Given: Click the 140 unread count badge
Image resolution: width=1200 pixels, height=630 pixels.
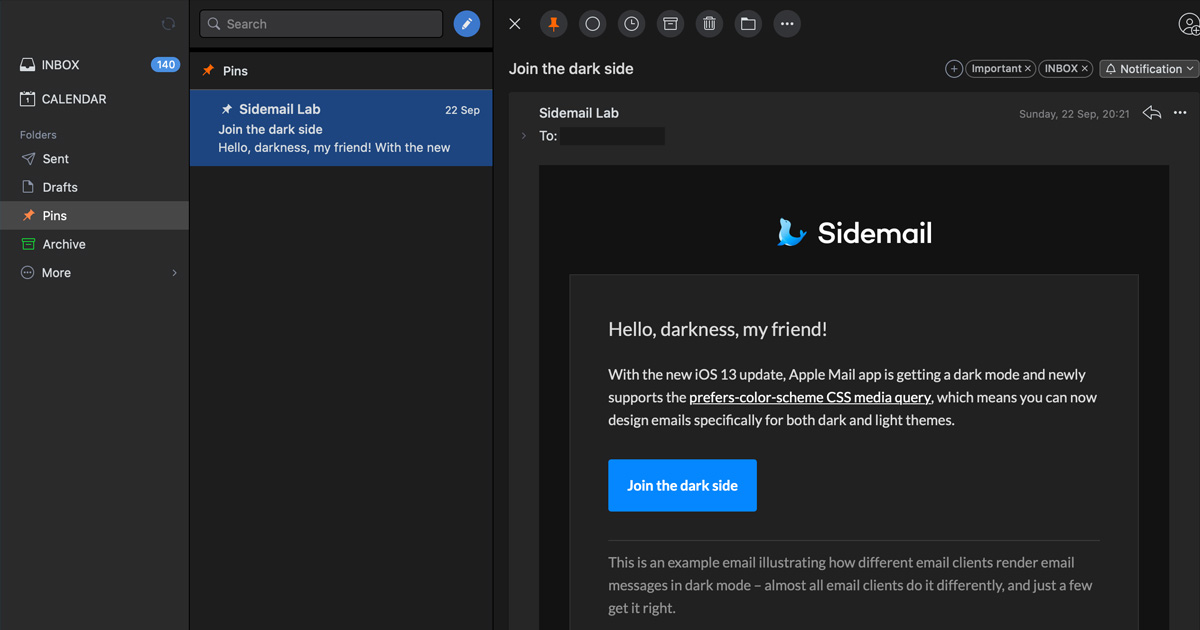Looking at the screenshot, I should (x=165, y=65).
